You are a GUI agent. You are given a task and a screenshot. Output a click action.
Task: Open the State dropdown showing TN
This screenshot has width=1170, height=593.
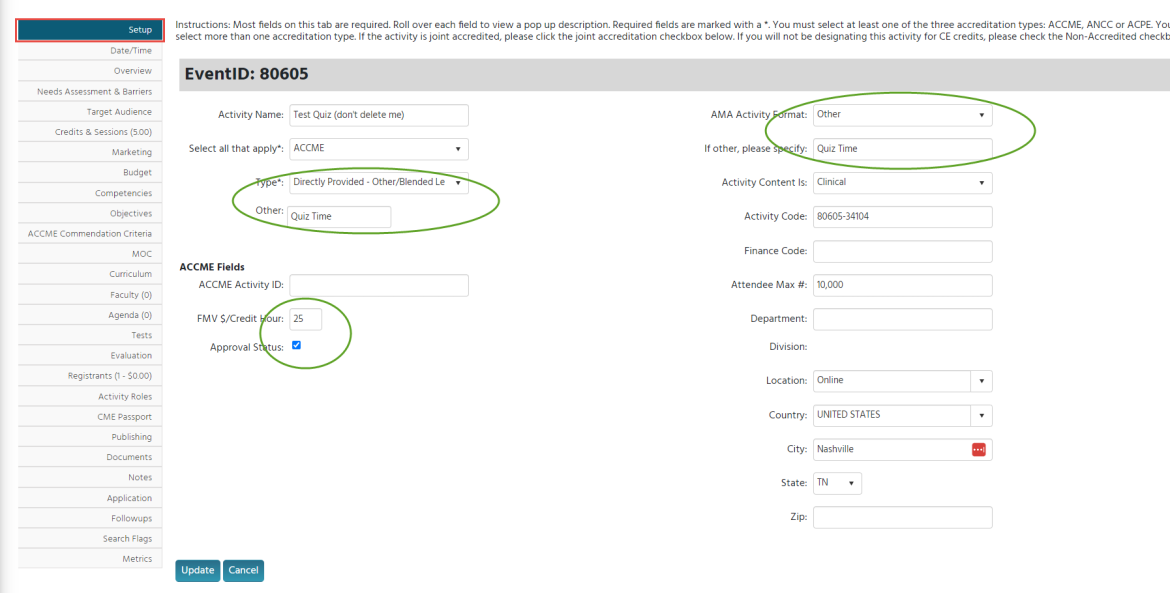click(x=837, y=484)
